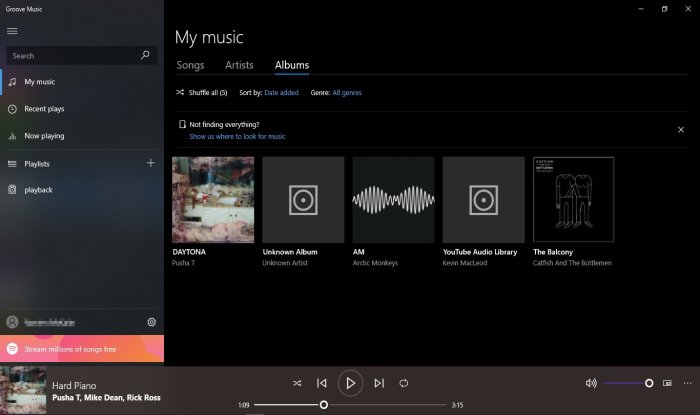Create a new playlist with plus icon
Image resolution: width=700 pixels, height=415 pixels.
[151, 163]
